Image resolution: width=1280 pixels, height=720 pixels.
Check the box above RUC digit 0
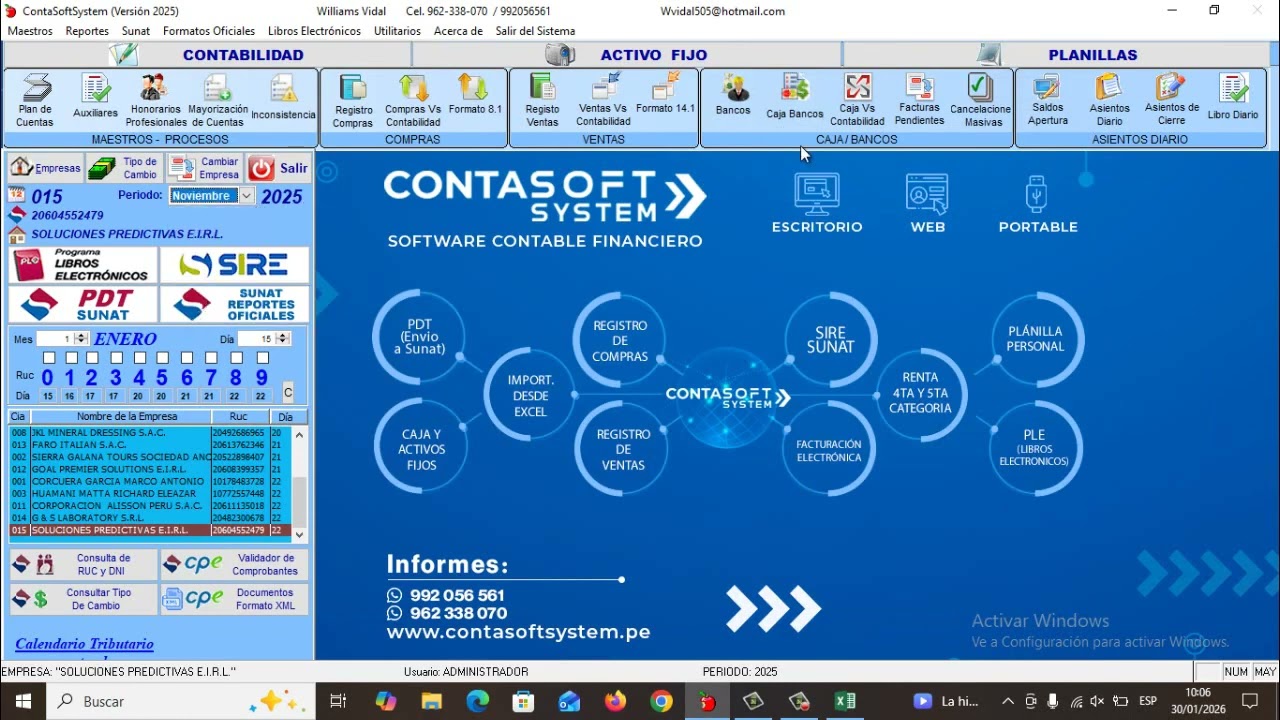click(48, 358)
